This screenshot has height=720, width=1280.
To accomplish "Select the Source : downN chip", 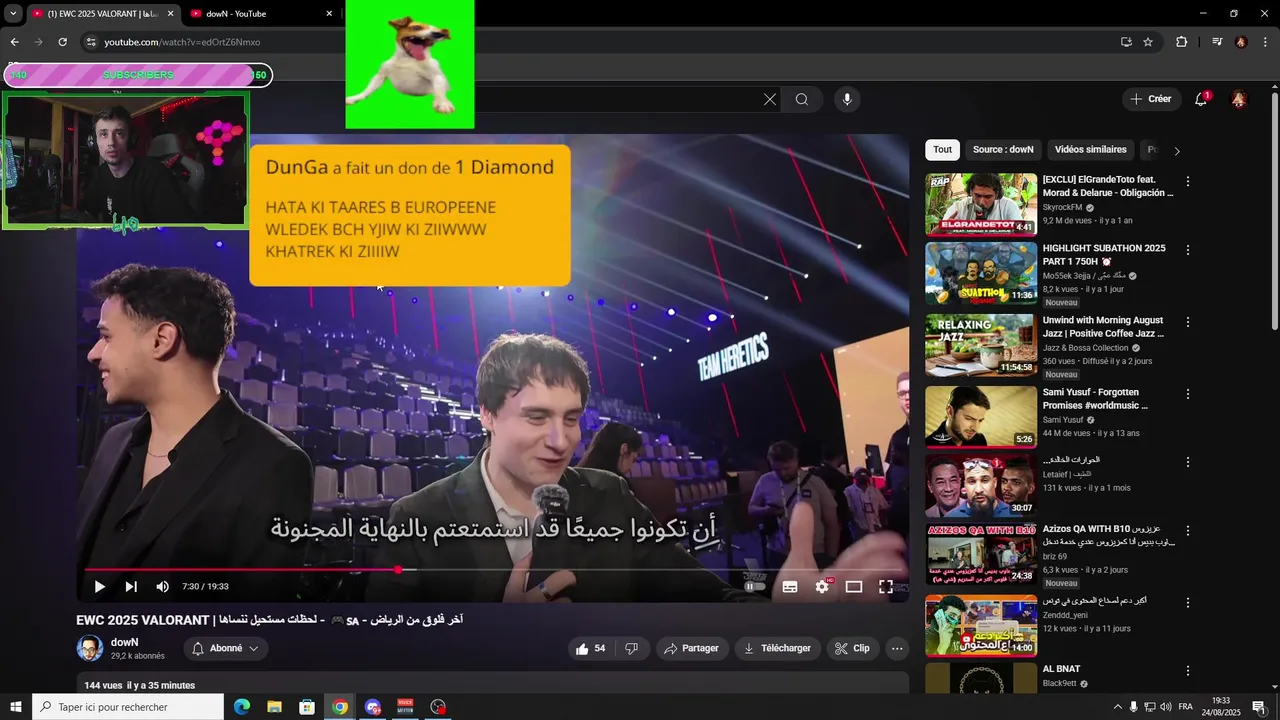I will tap(1003, 150).
